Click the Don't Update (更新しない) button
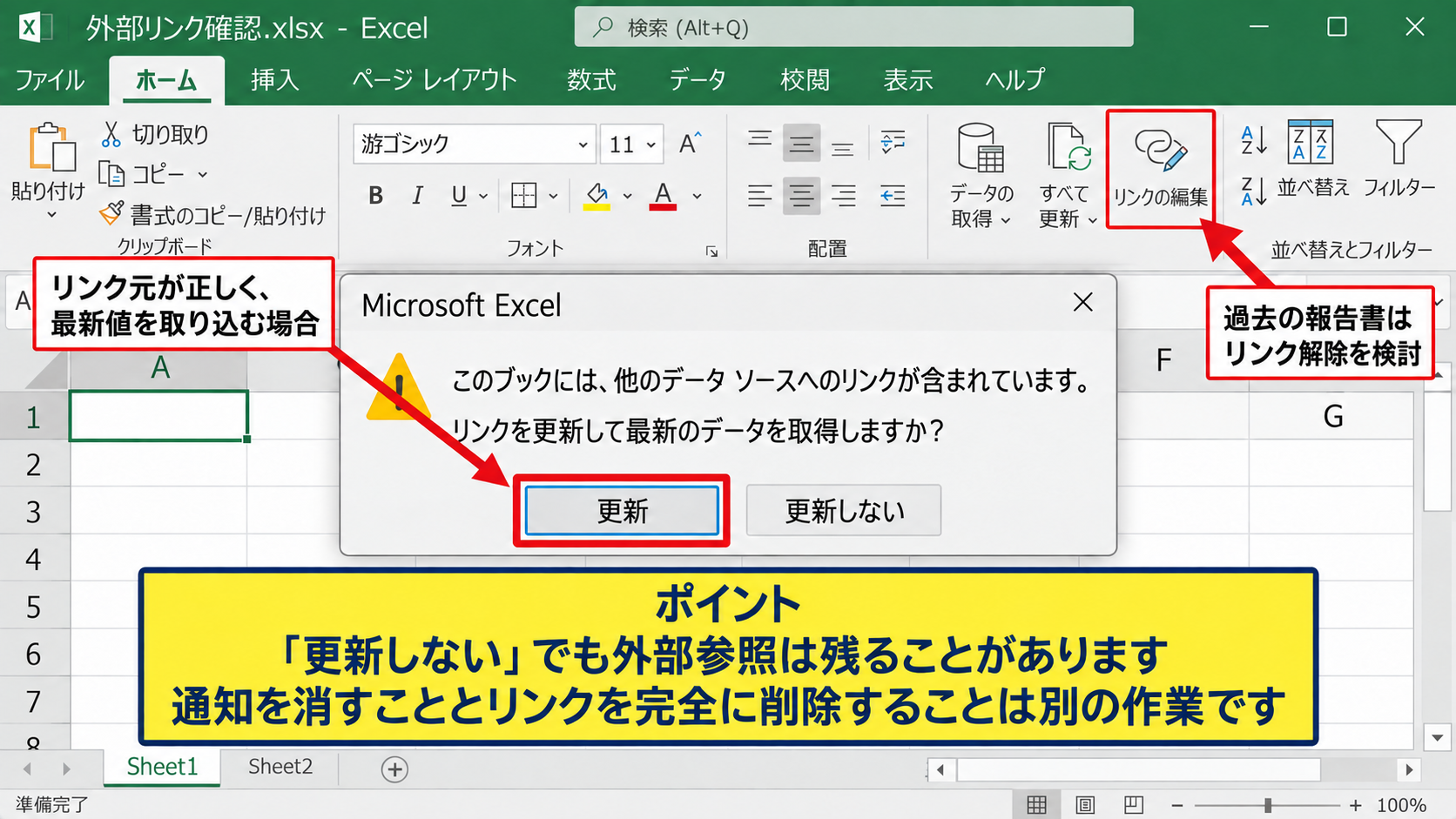Image resolution: width=1456 pixels, height=819 pixels. click(844, 511)
